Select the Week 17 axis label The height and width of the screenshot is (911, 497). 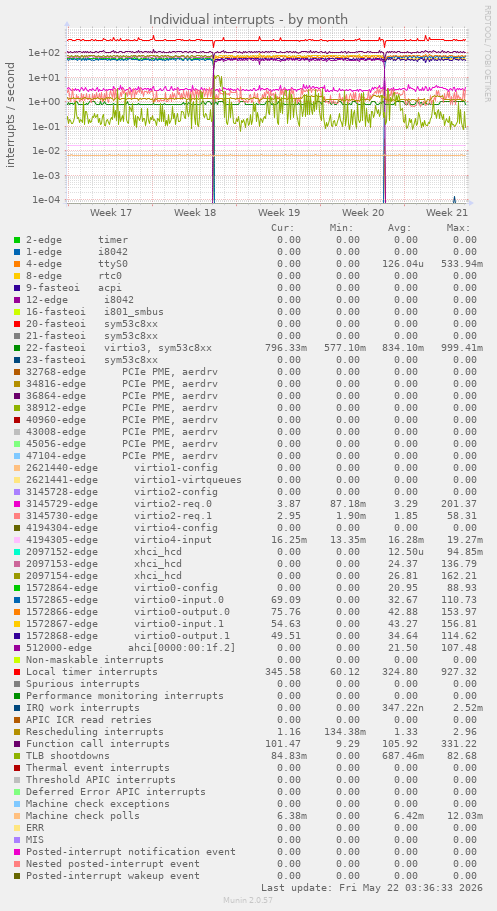point(111,213)
